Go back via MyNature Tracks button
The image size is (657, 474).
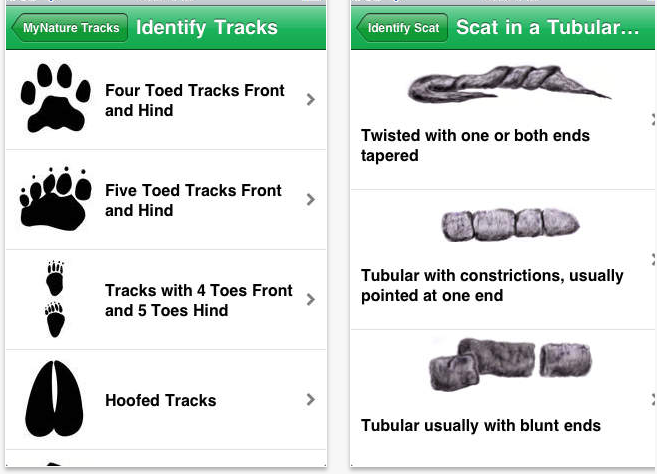[70, 28]
